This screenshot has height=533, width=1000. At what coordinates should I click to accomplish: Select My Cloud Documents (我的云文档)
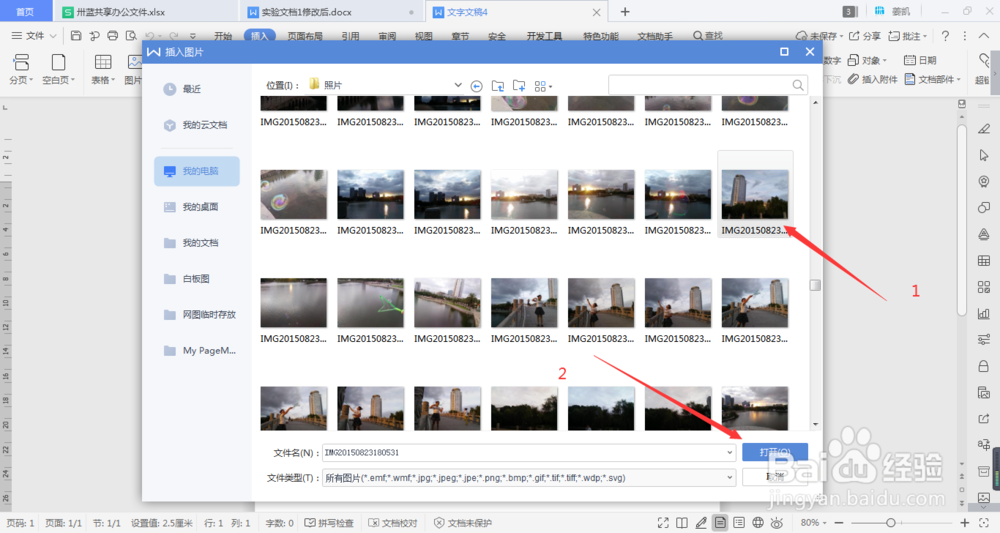(197, 125)
